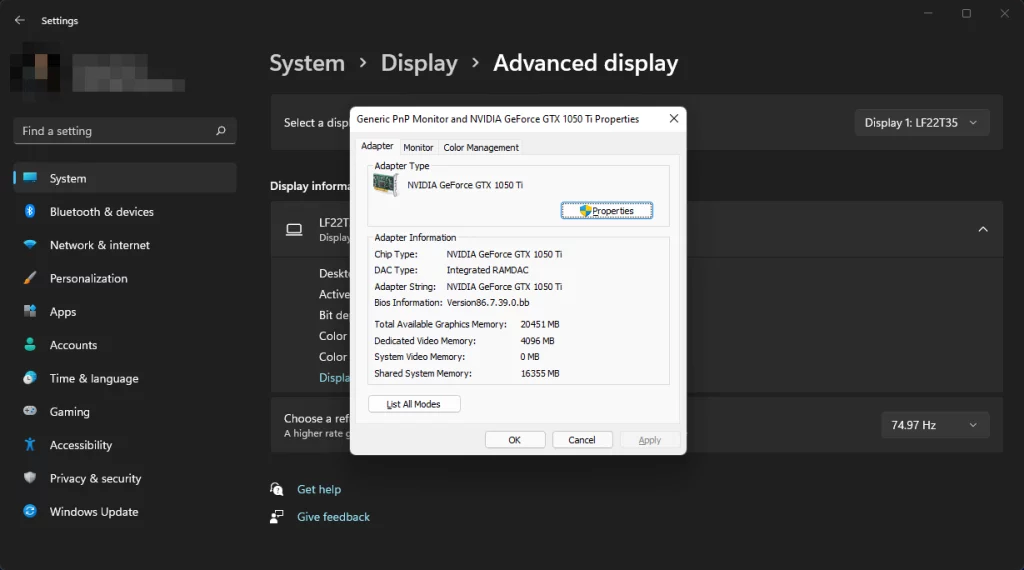1024x570 pixels.
Task: Focus the Find a setting field
Action: pos(125,131)
